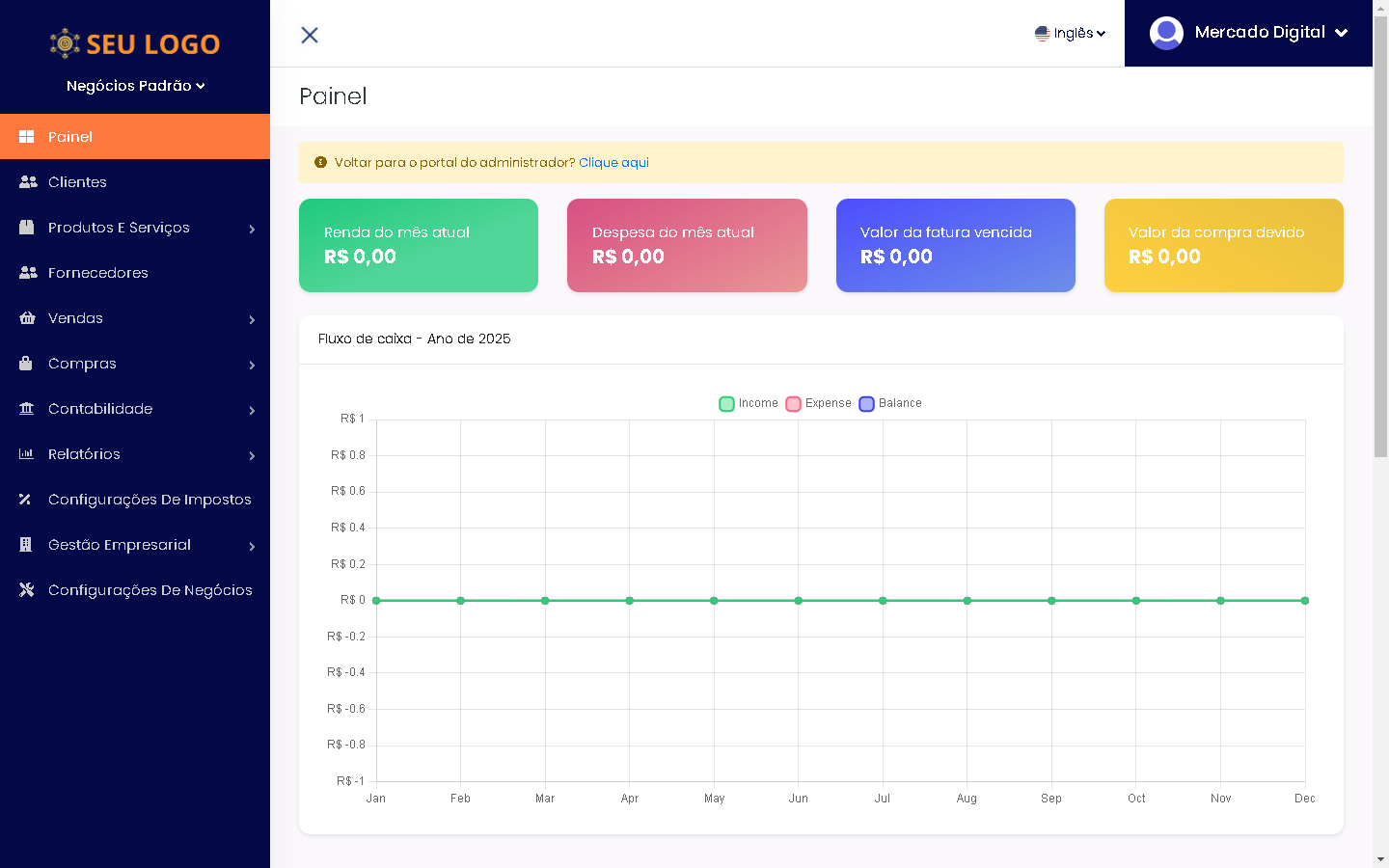
Task: Toggle Balance series in chart legend
Action: tap(890, 403)
